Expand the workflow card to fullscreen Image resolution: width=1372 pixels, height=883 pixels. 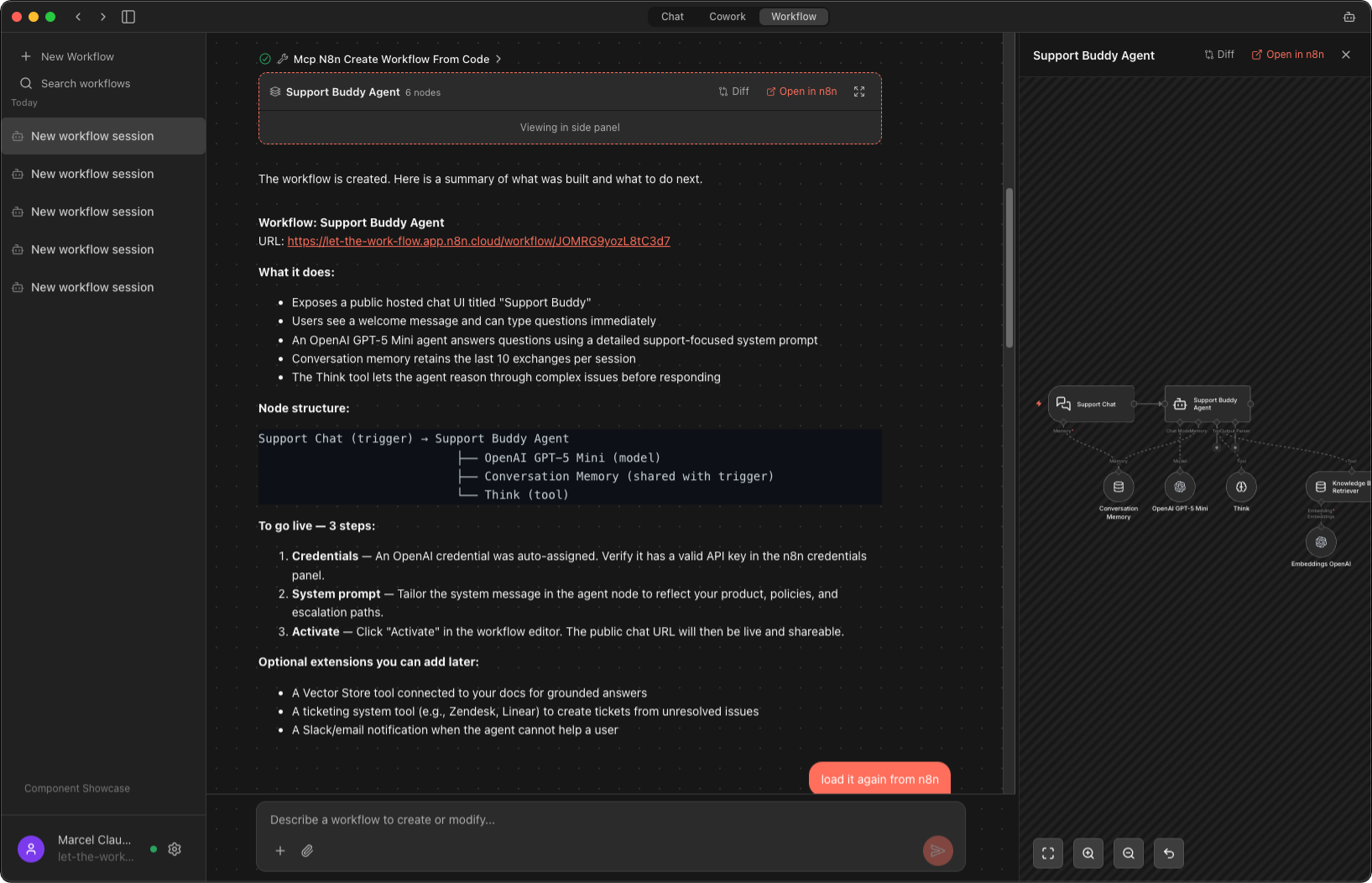(x=859, y=91)
